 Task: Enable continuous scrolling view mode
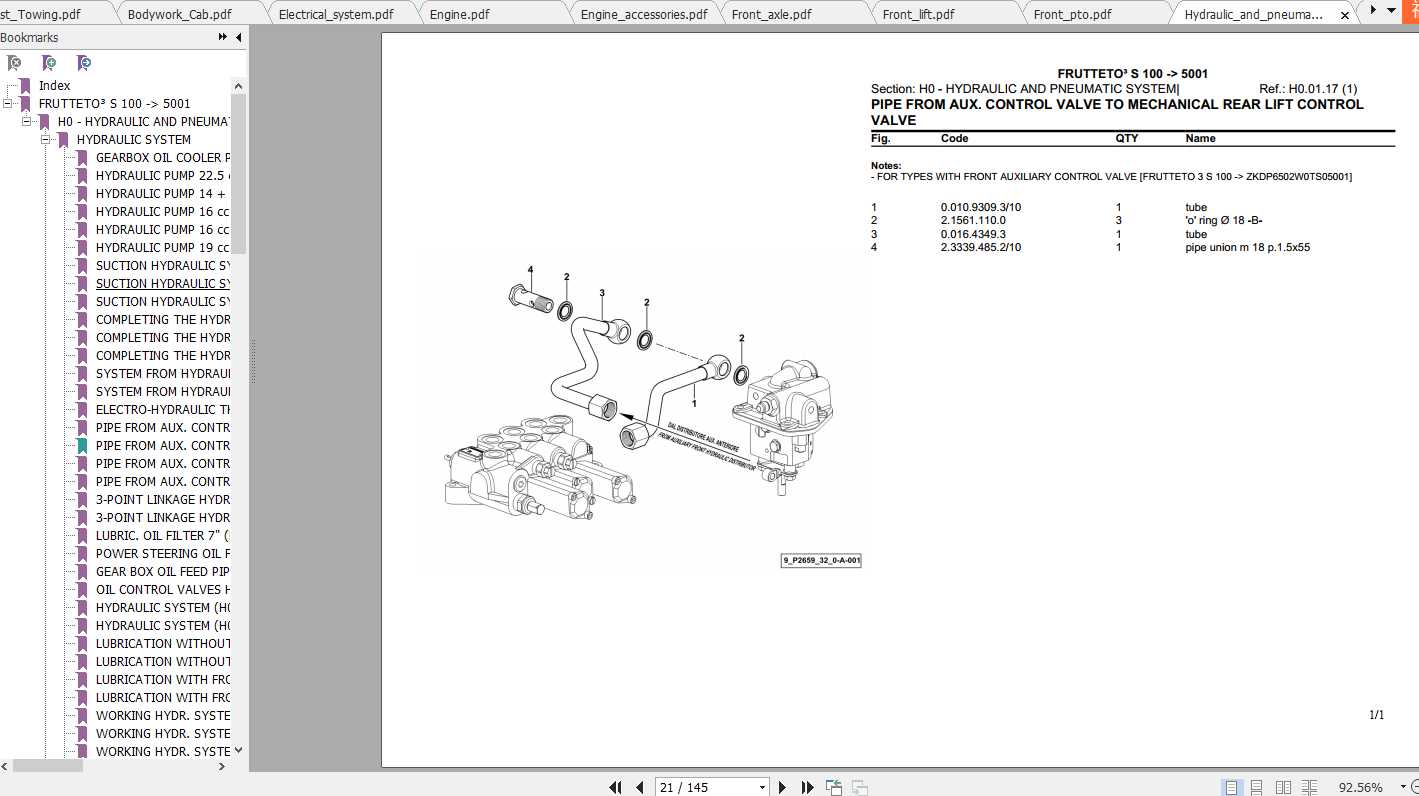click(1254, 787)
